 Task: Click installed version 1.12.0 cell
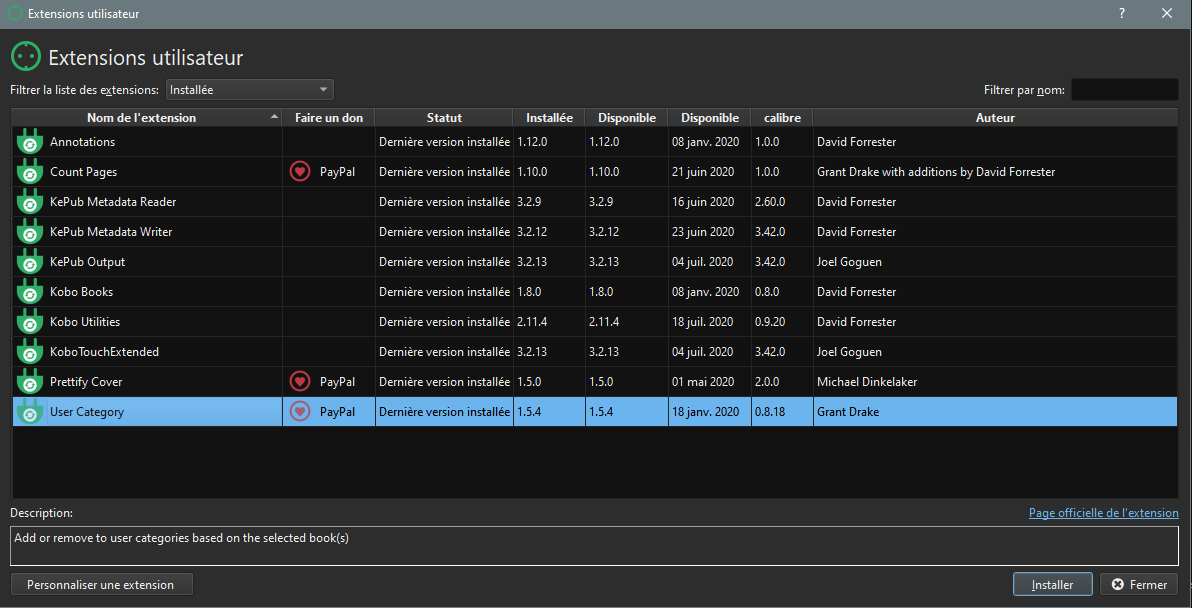[x=550, y=141]
